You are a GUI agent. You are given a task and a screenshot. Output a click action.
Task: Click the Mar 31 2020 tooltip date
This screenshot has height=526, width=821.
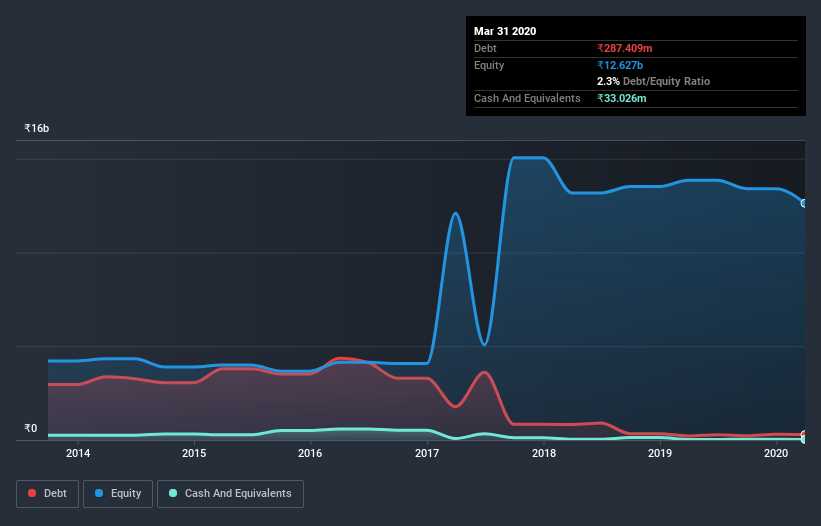[x=505, y=31]
